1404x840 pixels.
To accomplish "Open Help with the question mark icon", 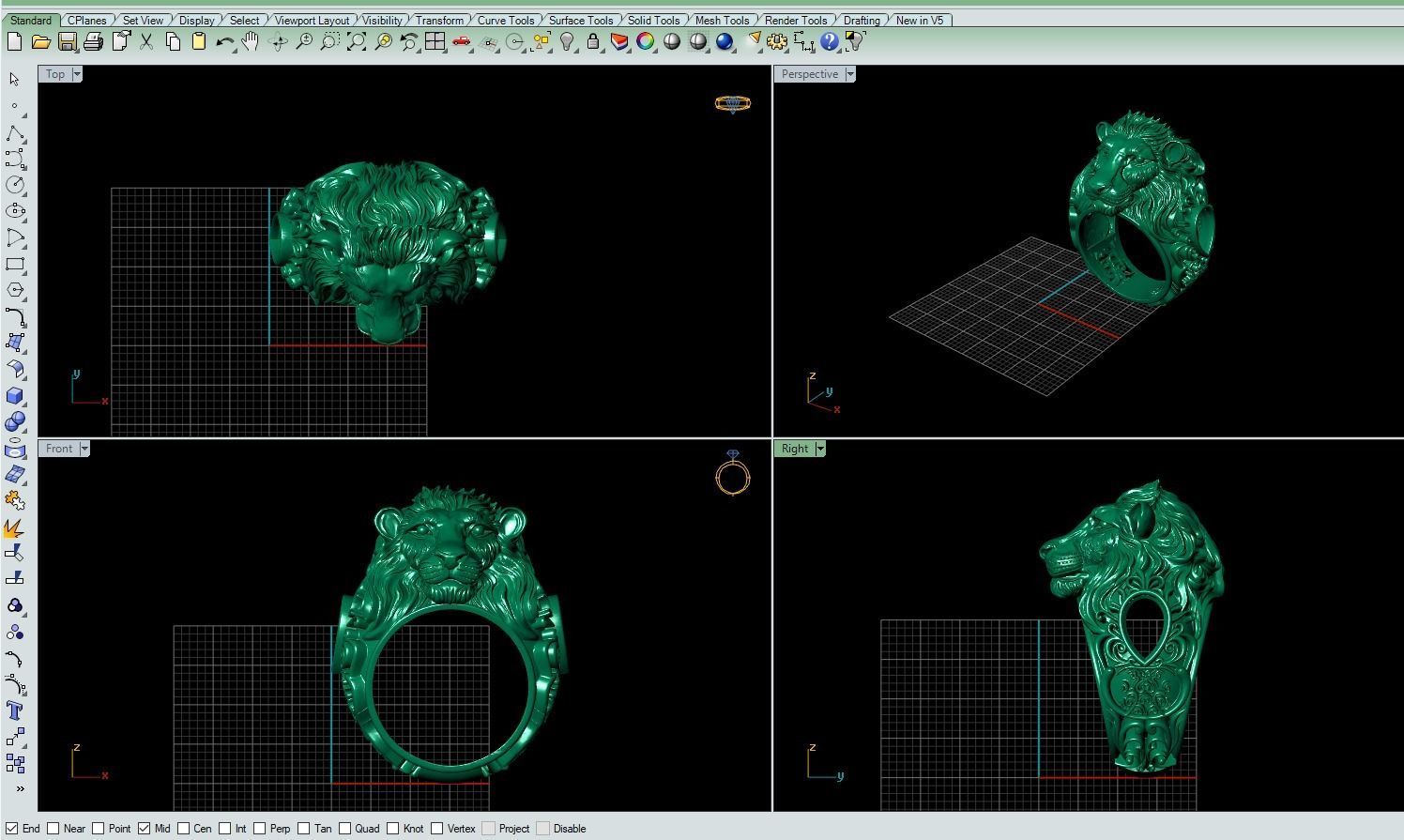I will [829, 41].
